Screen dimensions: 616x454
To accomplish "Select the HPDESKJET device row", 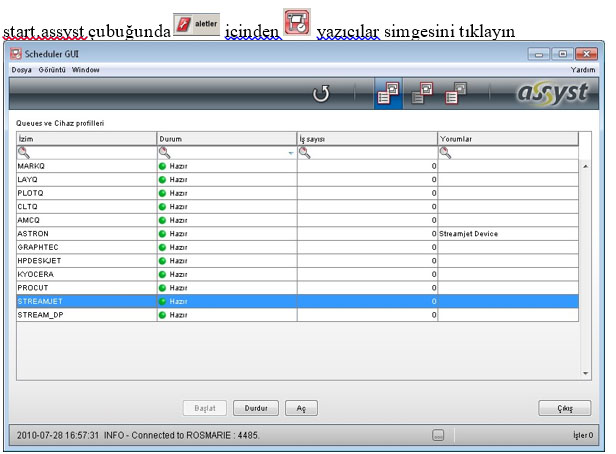I will pyautogui.click(x=297, y=261).
